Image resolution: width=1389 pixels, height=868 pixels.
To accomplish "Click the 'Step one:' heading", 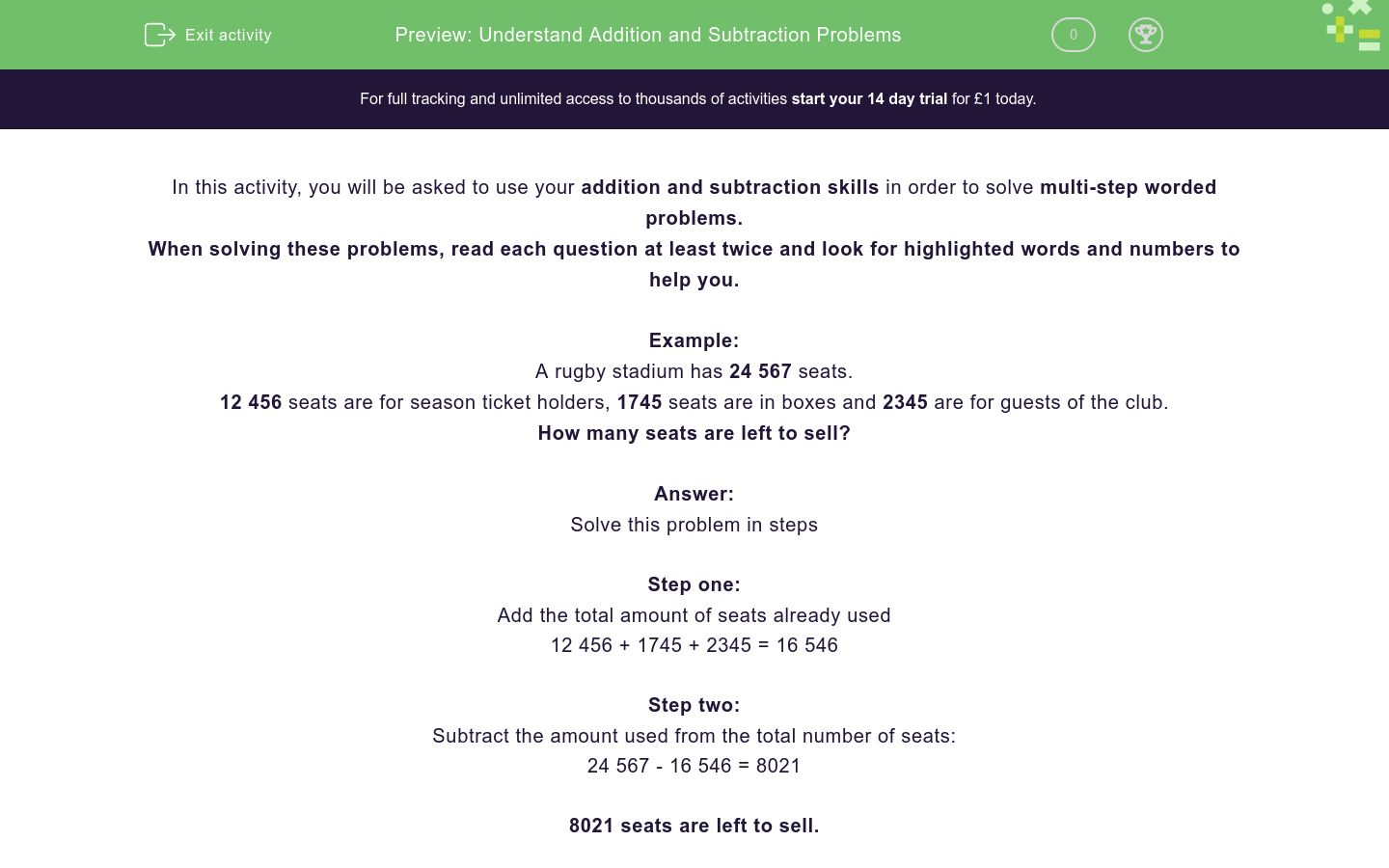I will click(694, 584).
